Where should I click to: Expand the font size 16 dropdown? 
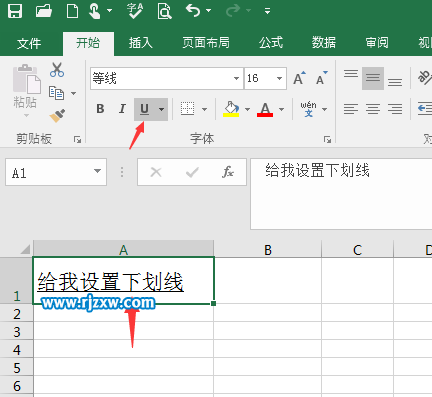tap(279, 79)
